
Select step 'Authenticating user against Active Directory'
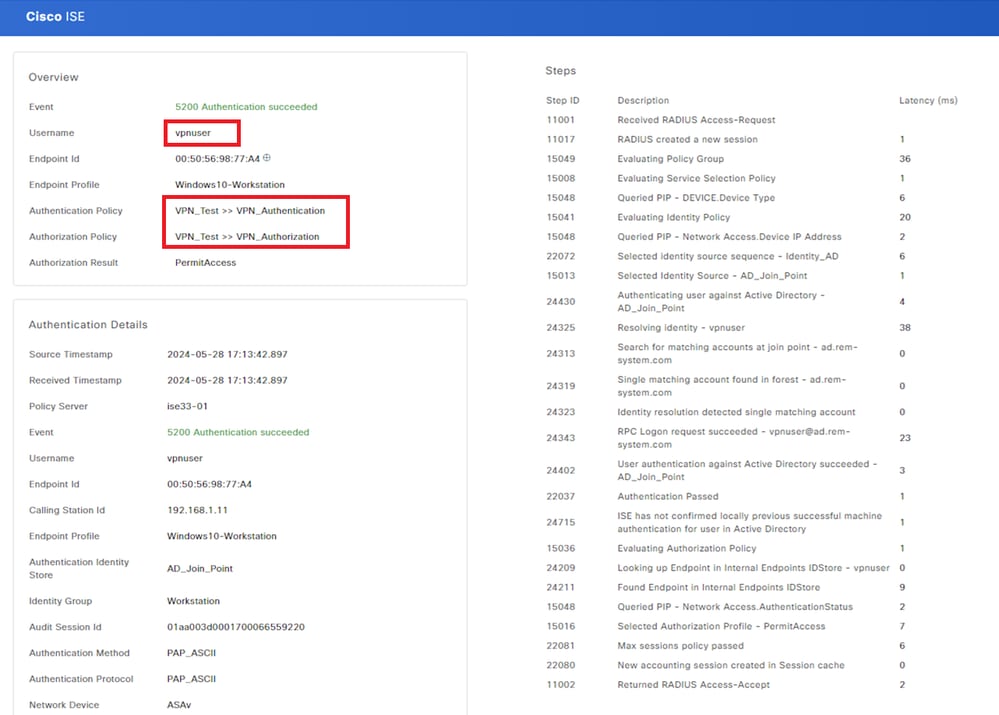(x=721, y=301)
